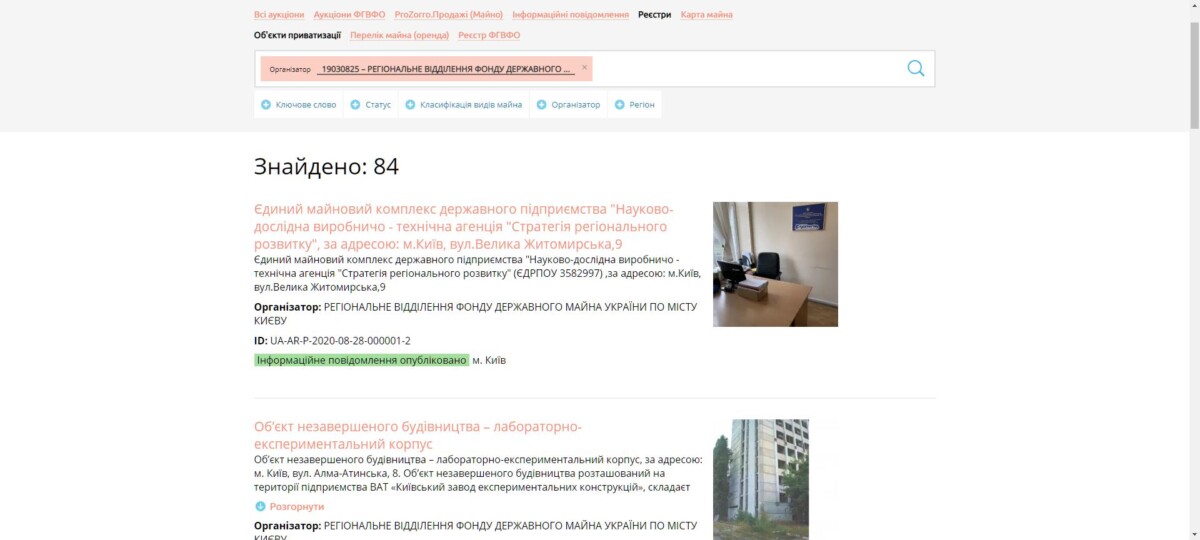Select Реєстр ФГВФО subtab
Screen dimensions: 1200x540
tap(489, 35)
